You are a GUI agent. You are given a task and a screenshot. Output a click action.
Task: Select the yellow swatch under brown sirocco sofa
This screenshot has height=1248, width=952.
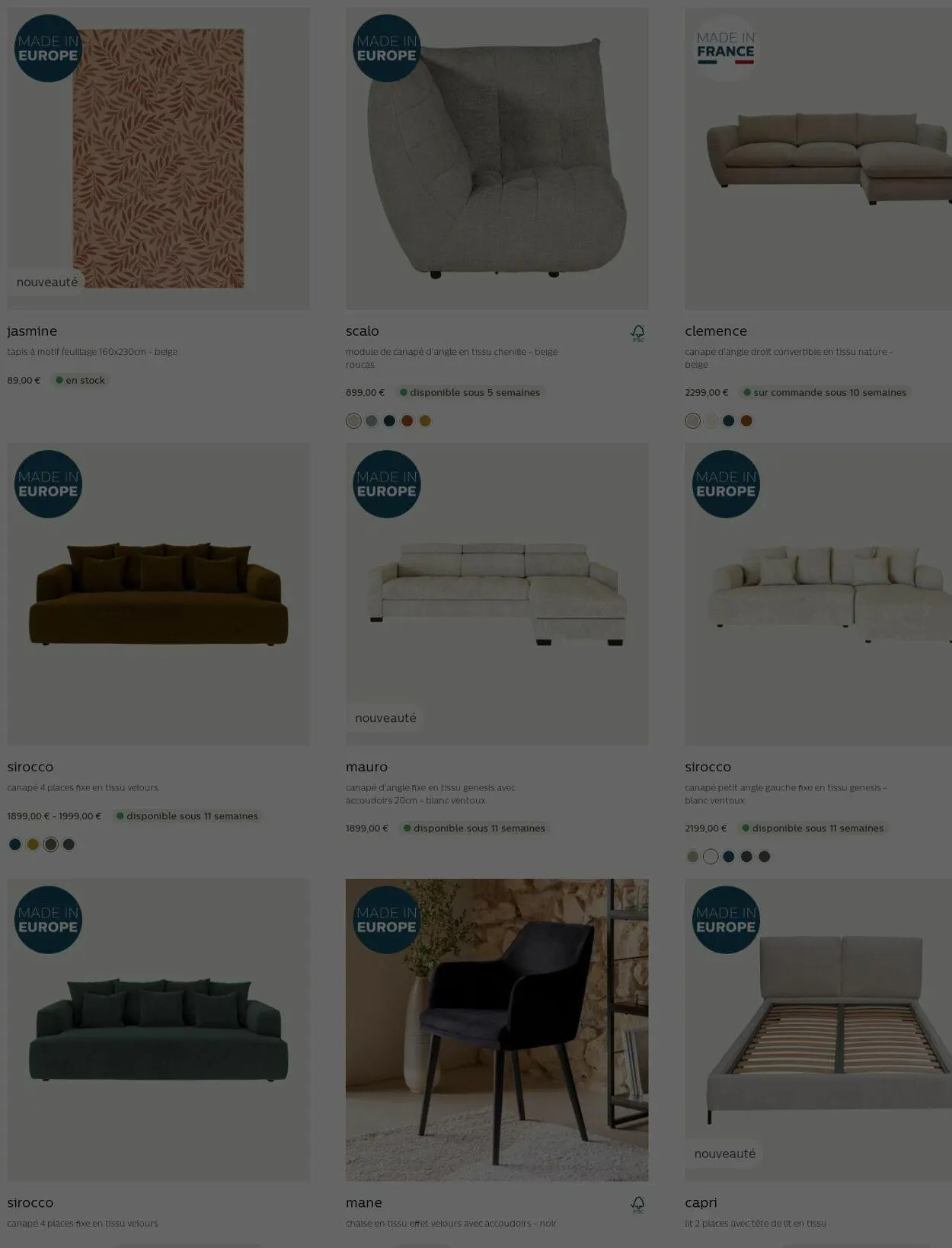coord(33,844)
